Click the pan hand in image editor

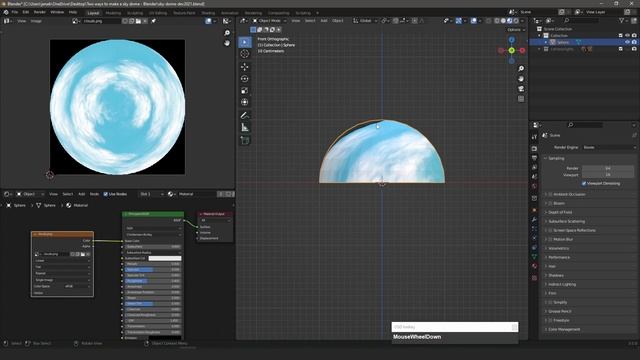[227, 43]
